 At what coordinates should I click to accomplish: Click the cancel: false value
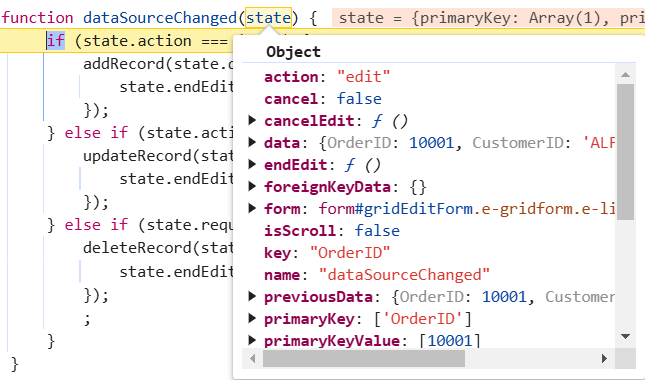(359, 99)
